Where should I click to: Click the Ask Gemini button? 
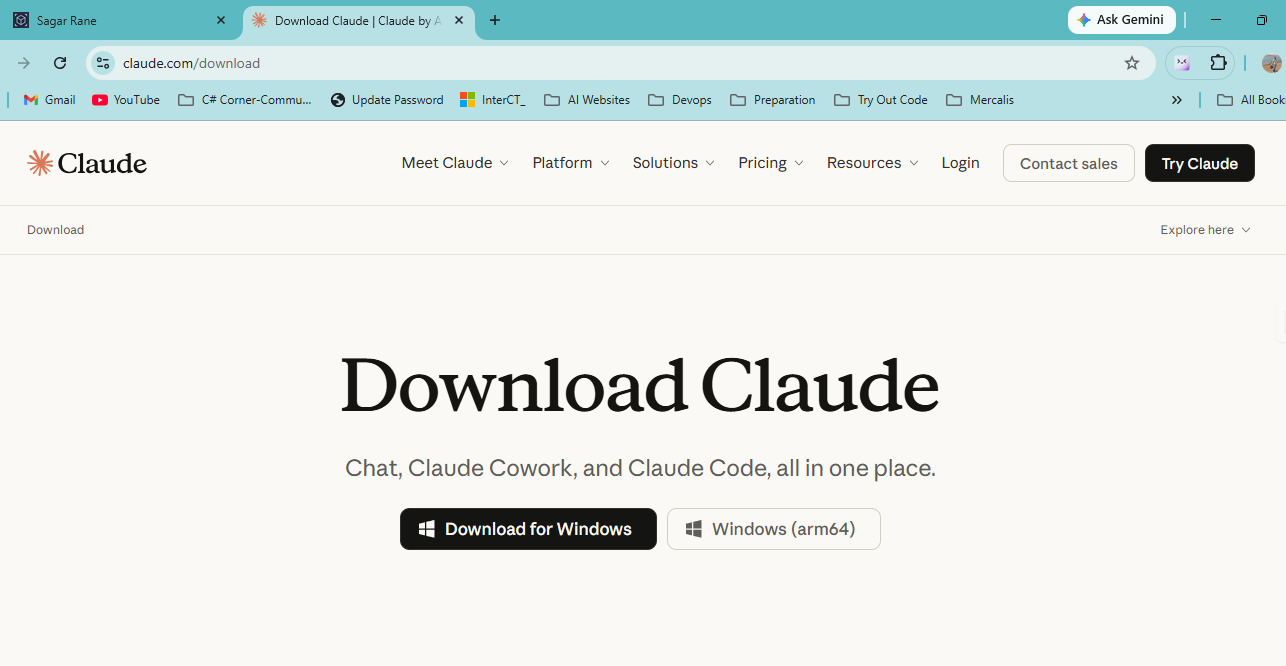coord(1121,20)
